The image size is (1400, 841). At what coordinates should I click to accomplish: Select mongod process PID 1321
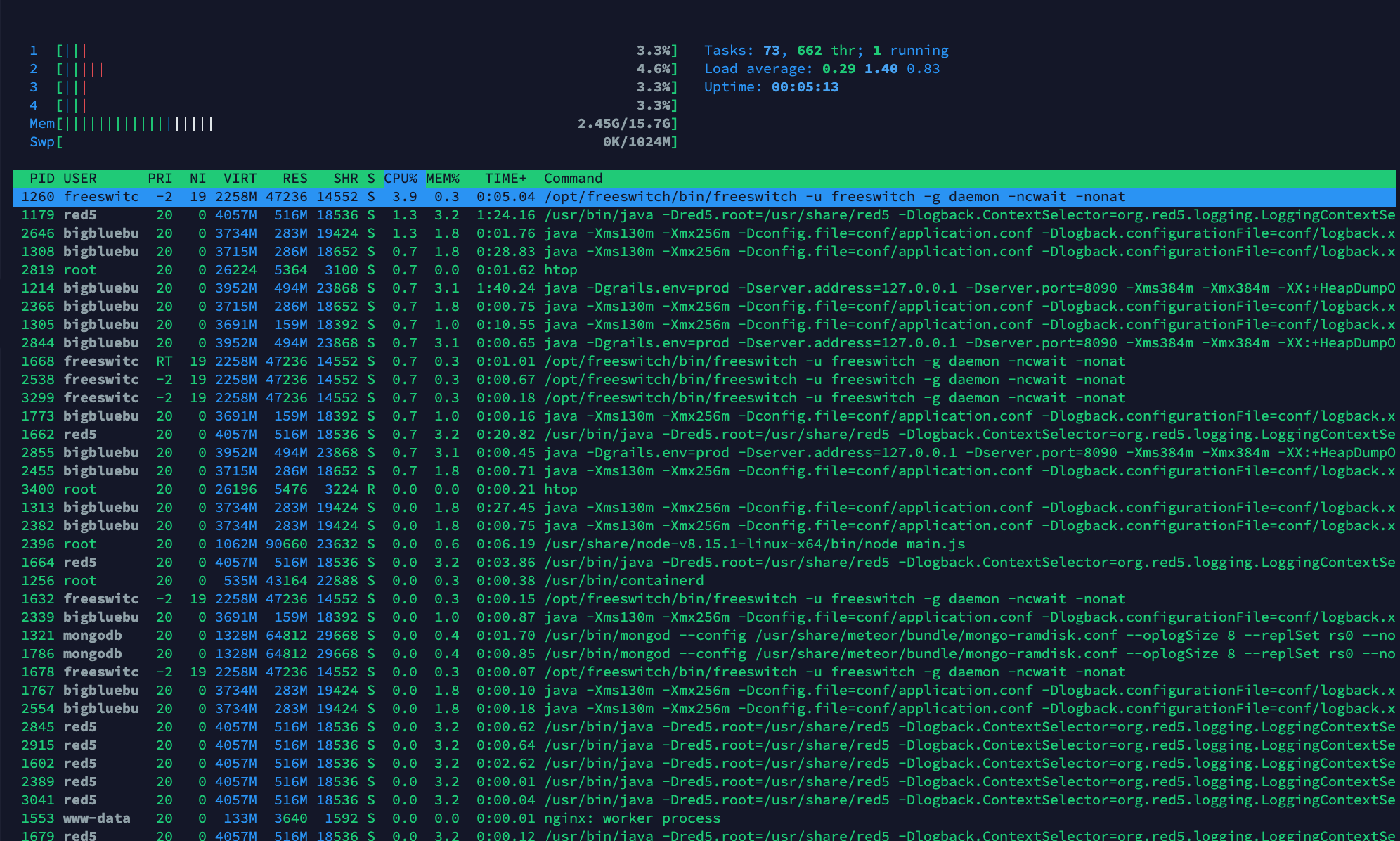(704, 636)
